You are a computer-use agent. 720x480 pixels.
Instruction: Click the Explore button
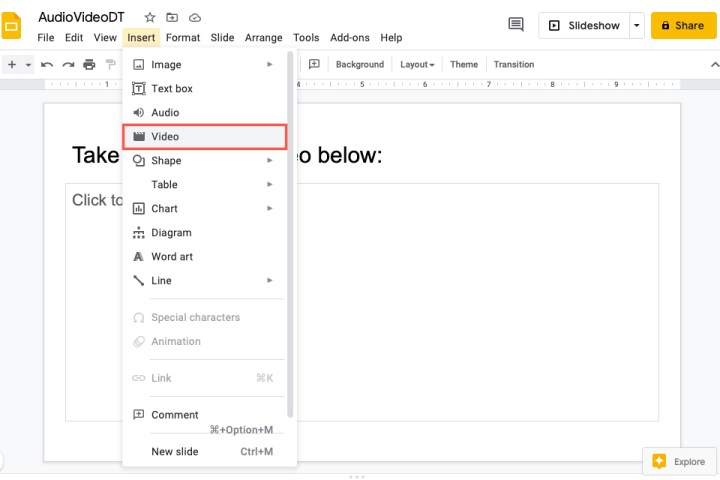tap(679, 461)
